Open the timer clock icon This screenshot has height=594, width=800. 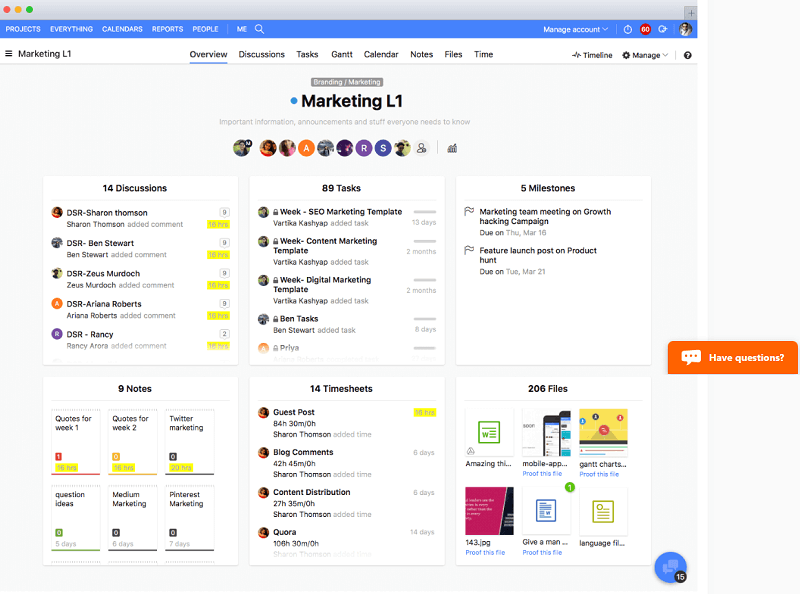[x=628, y=30]
